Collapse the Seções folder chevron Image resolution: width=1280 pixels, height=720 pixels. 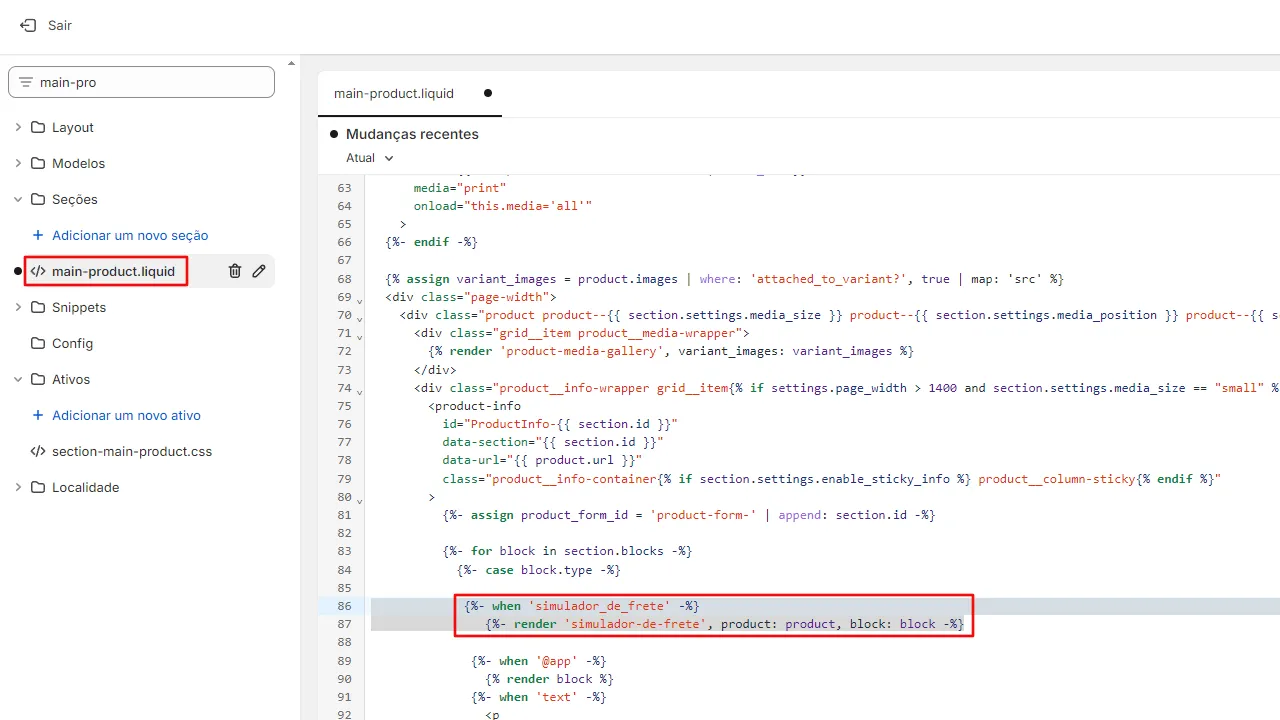[18, 199]
